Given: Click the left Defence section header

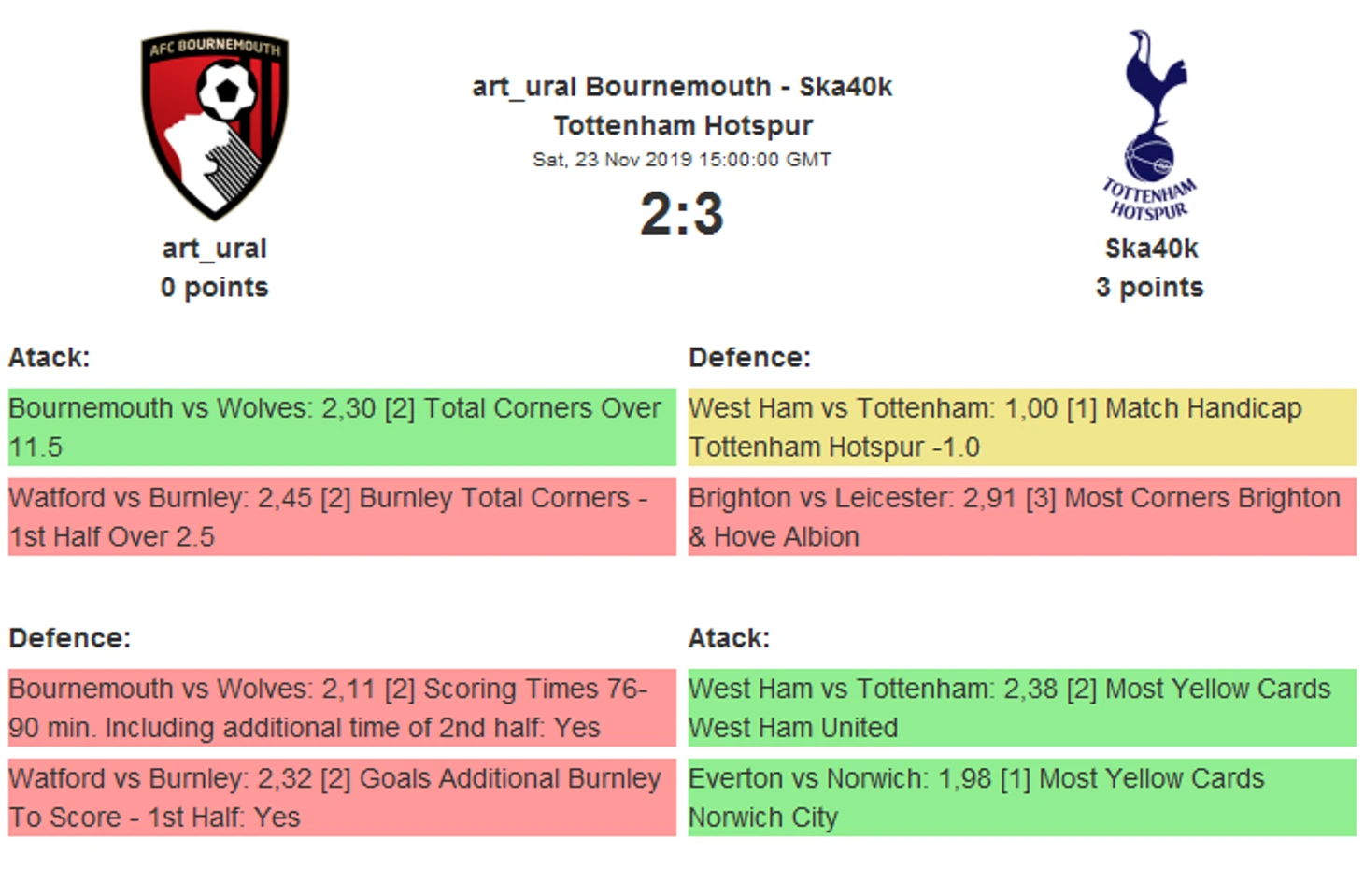Looking at the screenshot, I should pyautogui.click(x=69, y=638).
